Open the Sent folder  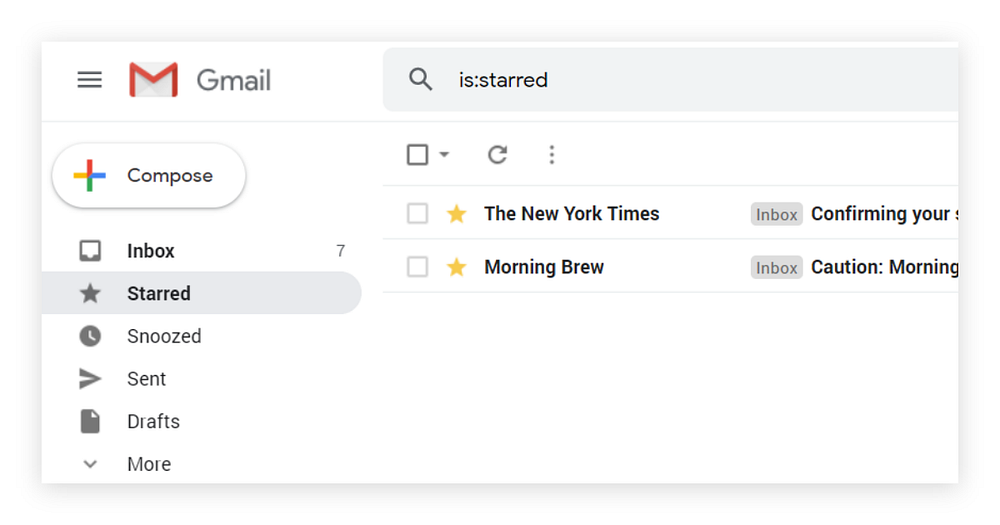pyautogui.click(x=146, y=379)
